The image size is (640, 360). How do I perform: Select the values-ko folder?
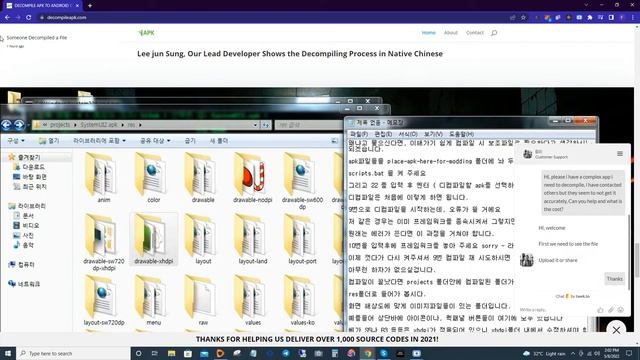[302, 300]
